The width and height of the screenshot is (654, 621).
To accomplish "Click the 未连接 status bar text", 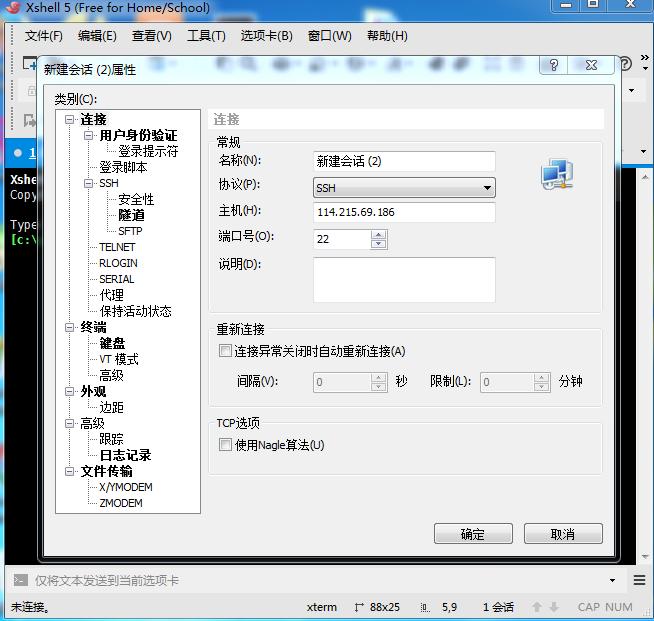I will 30,607.
